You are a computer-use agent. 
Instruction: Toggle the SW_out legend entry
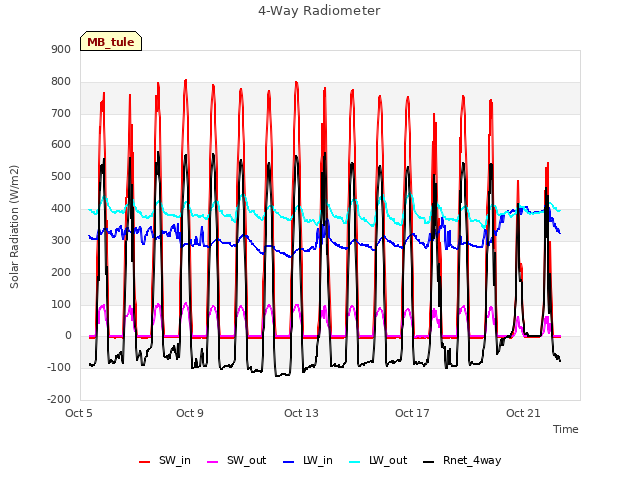(237, 460)
